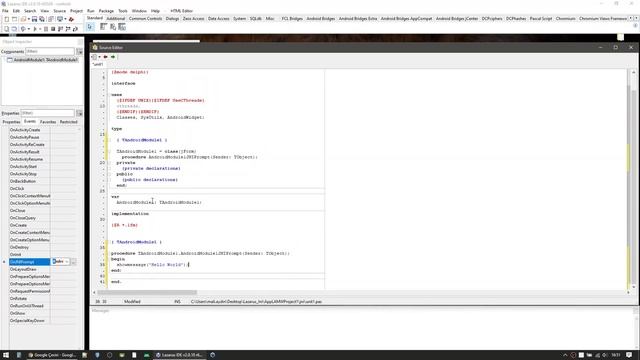Screen dimensions: 640x360
Task: Open Google Chrome taskbar item
Action: pos(52,355)
